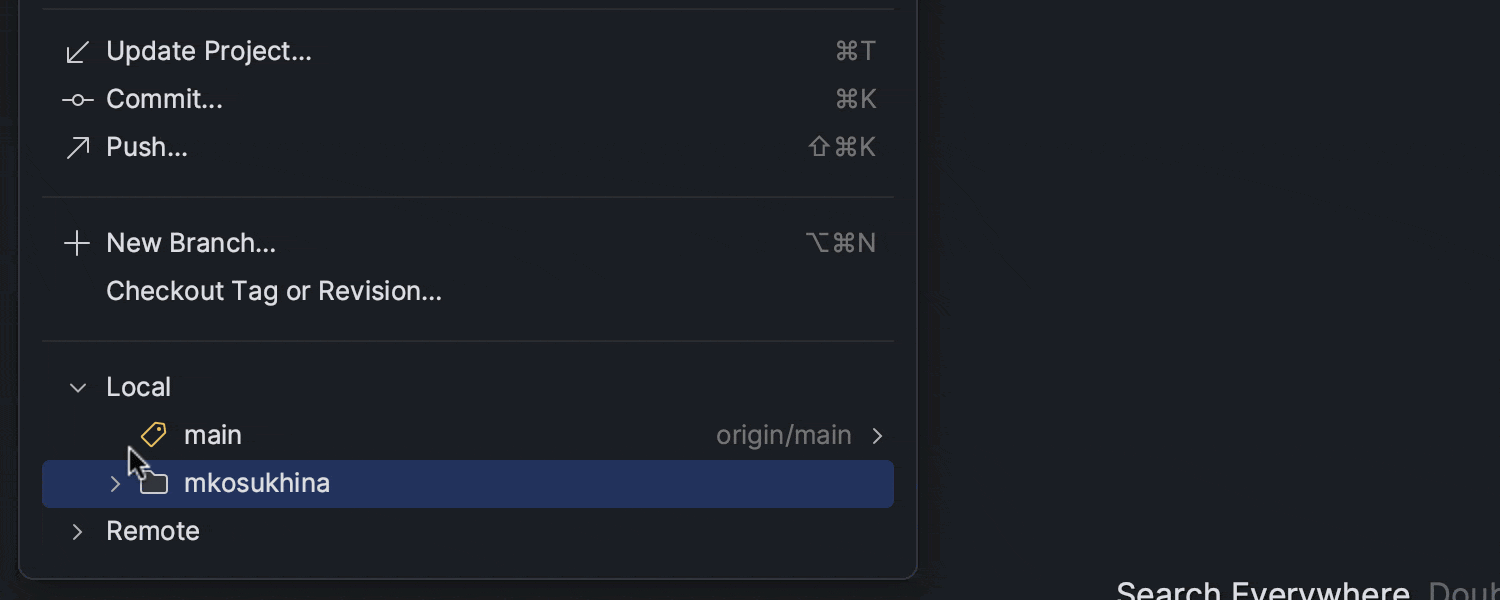The image size is (1500, 600).
Task: Click the Push arrow icon
Action: pyautogui.click(x=77, y=146)
